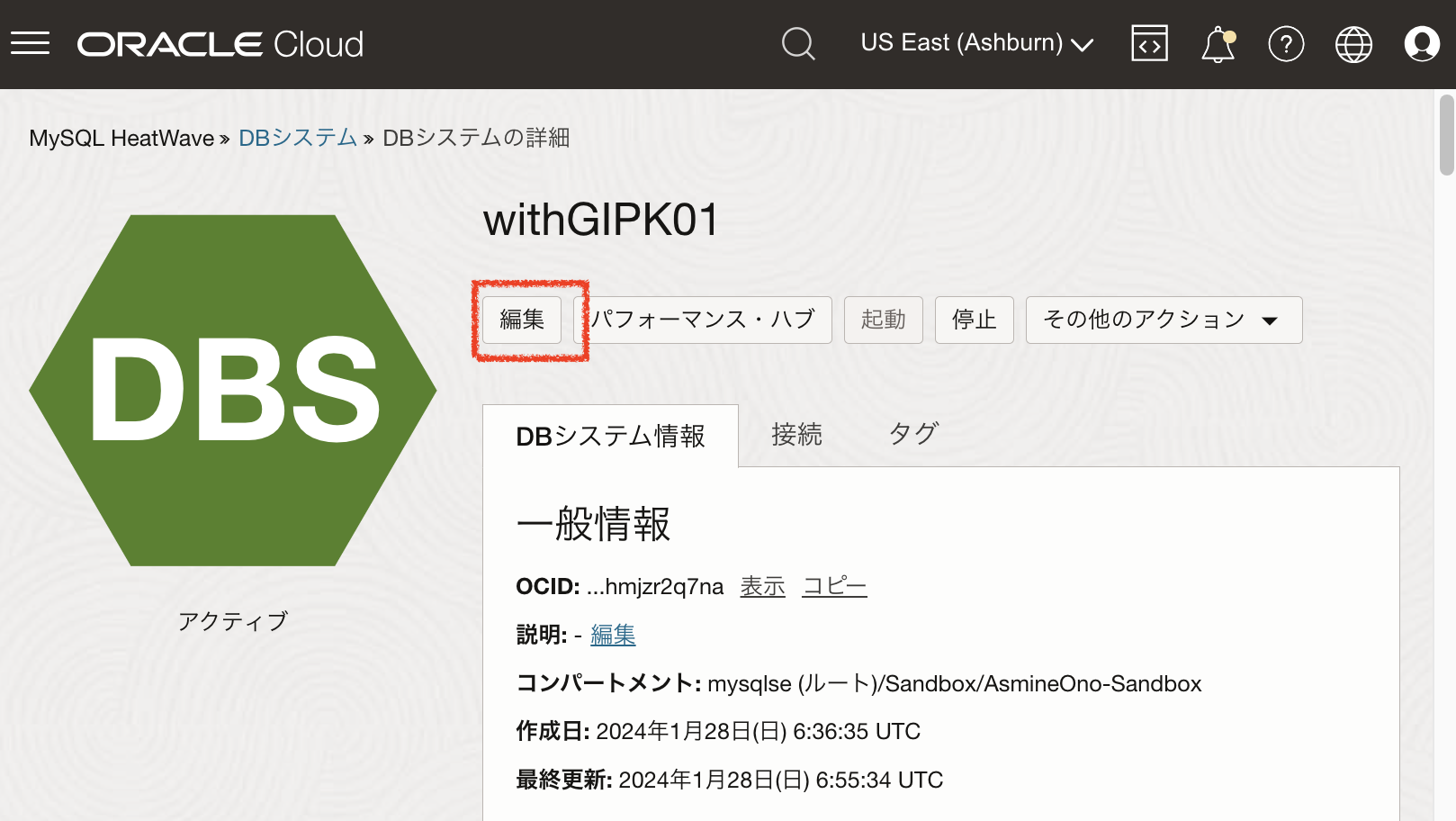Click the アクティブ status text
Image resolution: width=1456 pixels, height=821 pixels.
tap(233, 621)
